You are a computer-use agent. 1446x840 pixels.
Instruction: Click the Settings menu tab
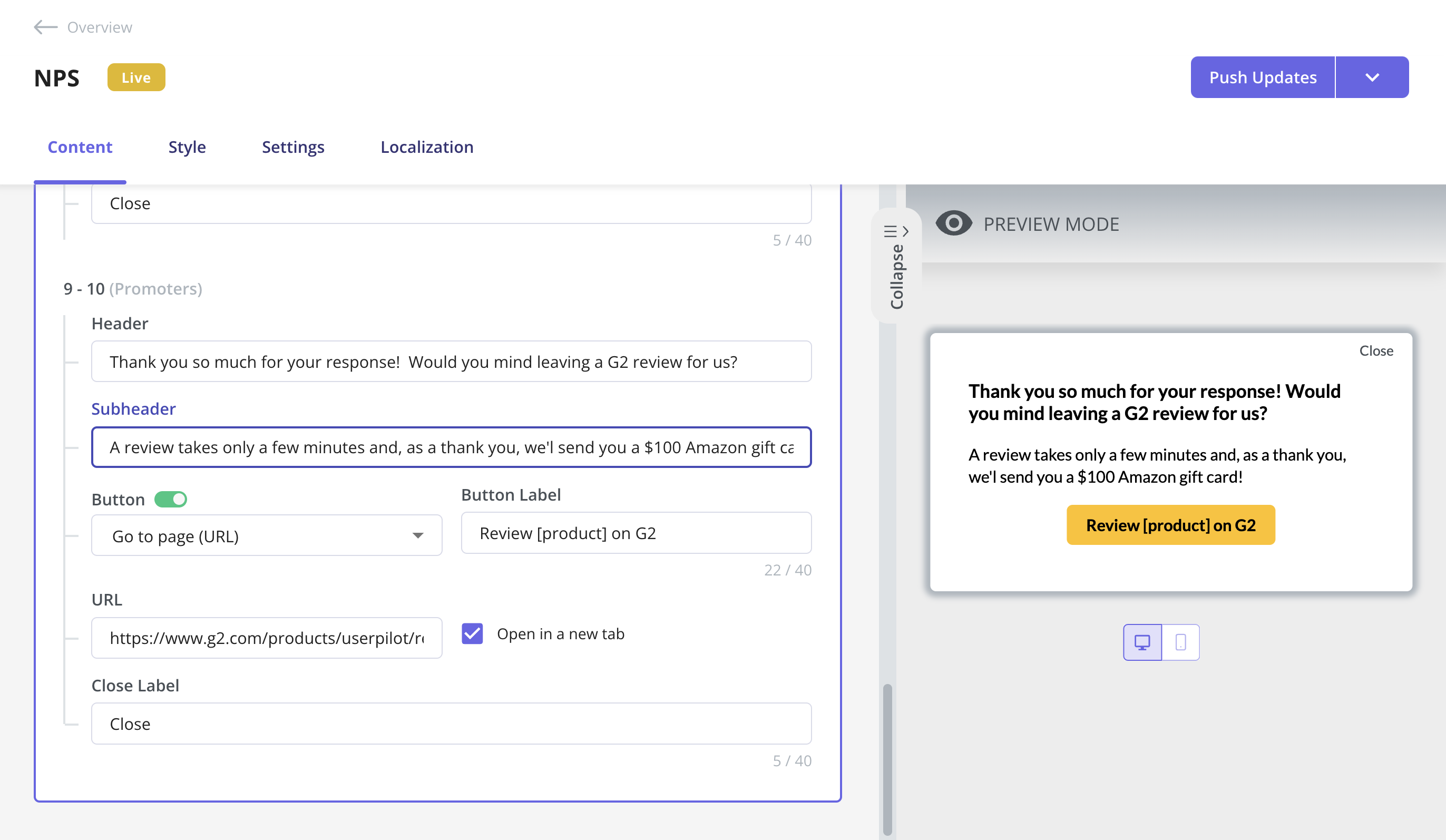(293, 146)
